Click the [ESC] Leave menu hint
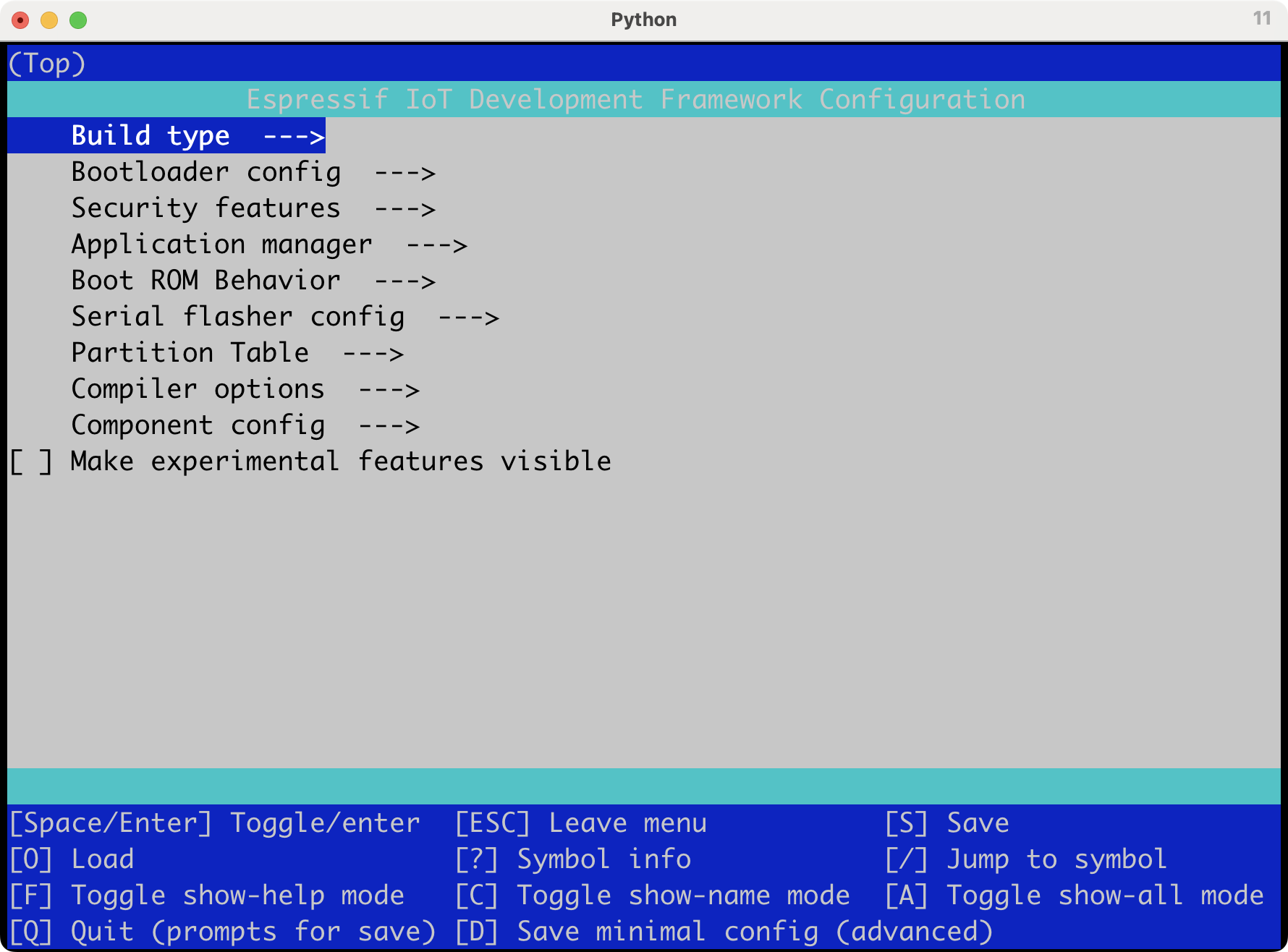1288x952 pixels. pos(581,823)
